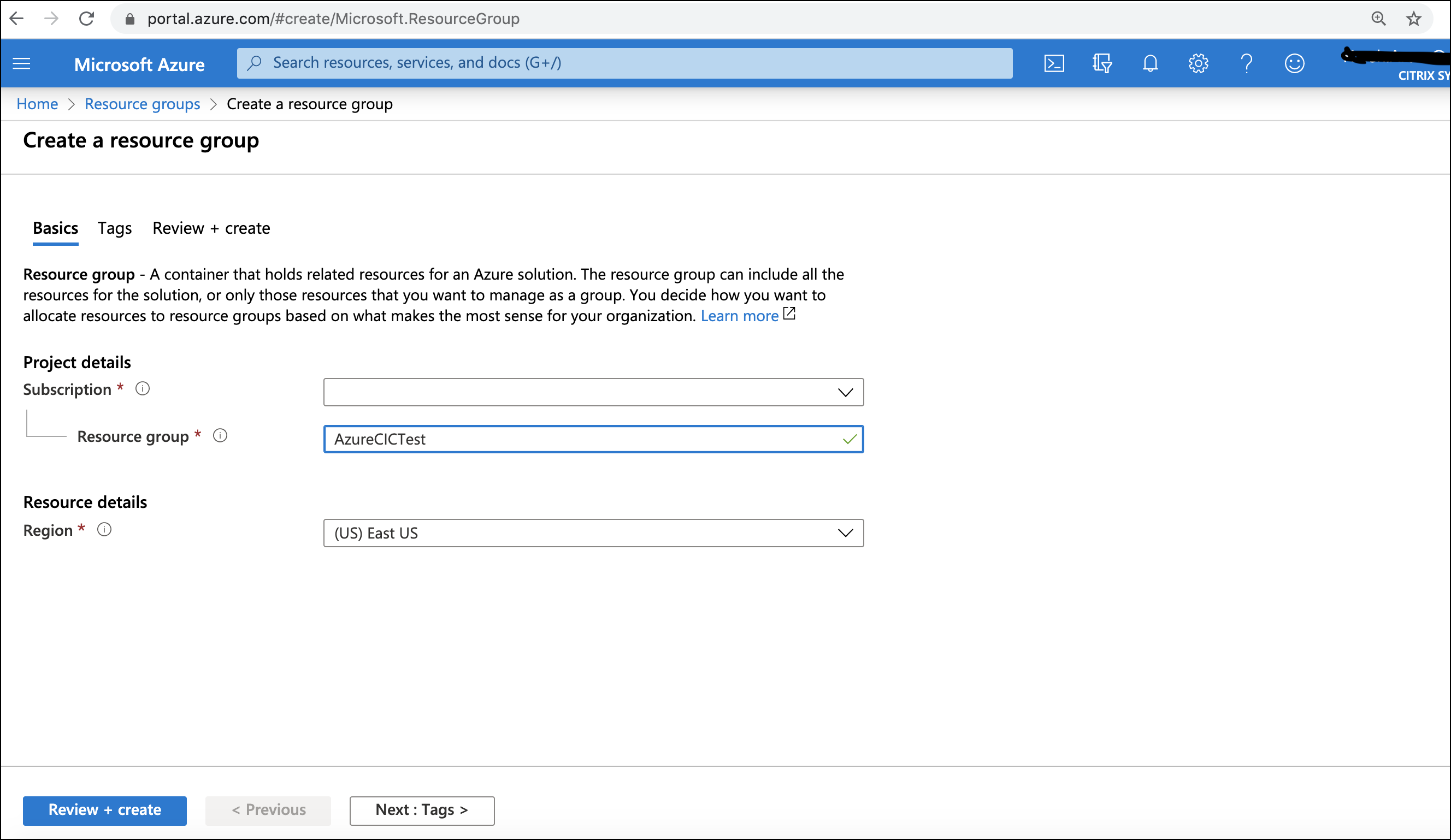1451x840 pixels.
Task: Open Cloud Shell from the top bar
Action: coord(1054,63)
